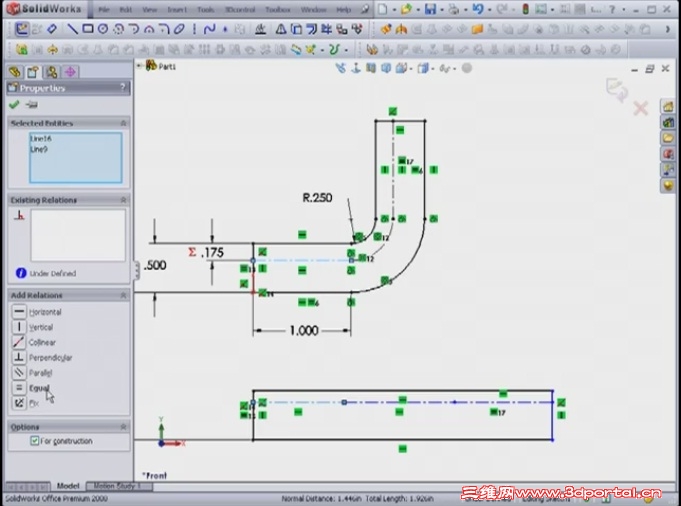Screen dimensions: 681x506
Task: Click inside the Existing Relations list box
Action: pos(78,235)
